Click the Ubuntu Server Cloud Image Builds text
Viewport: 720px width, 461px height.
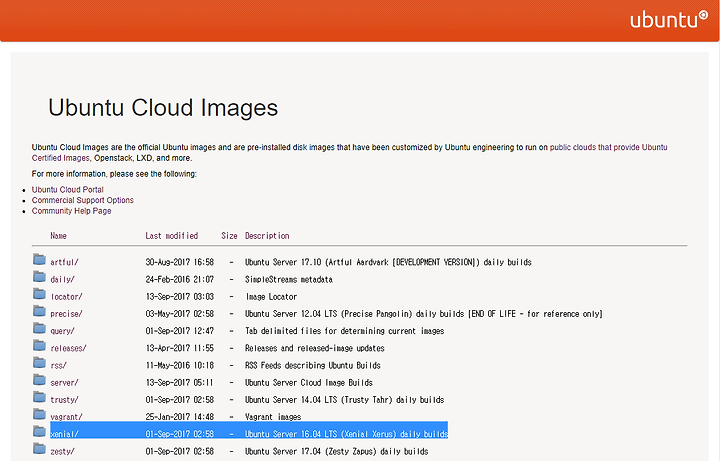tap(309, 382)
